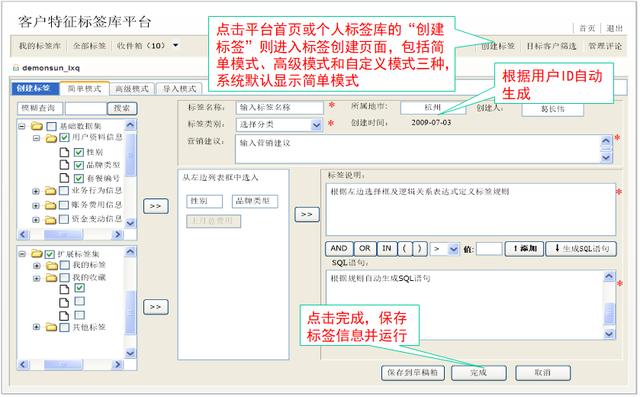Viewport: 640px width, 397px height.
Task: Click the 营销建议 text area
Action: [x=424, y=149]
